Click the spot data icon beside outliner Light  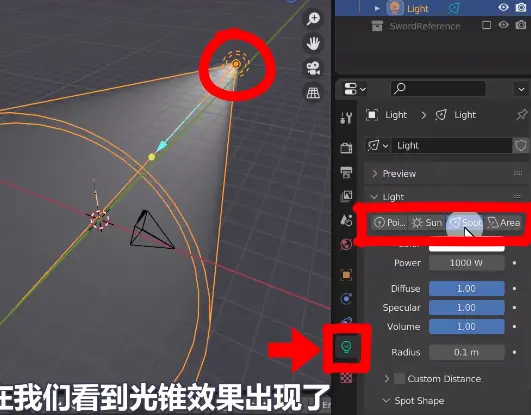coord(454,8)
